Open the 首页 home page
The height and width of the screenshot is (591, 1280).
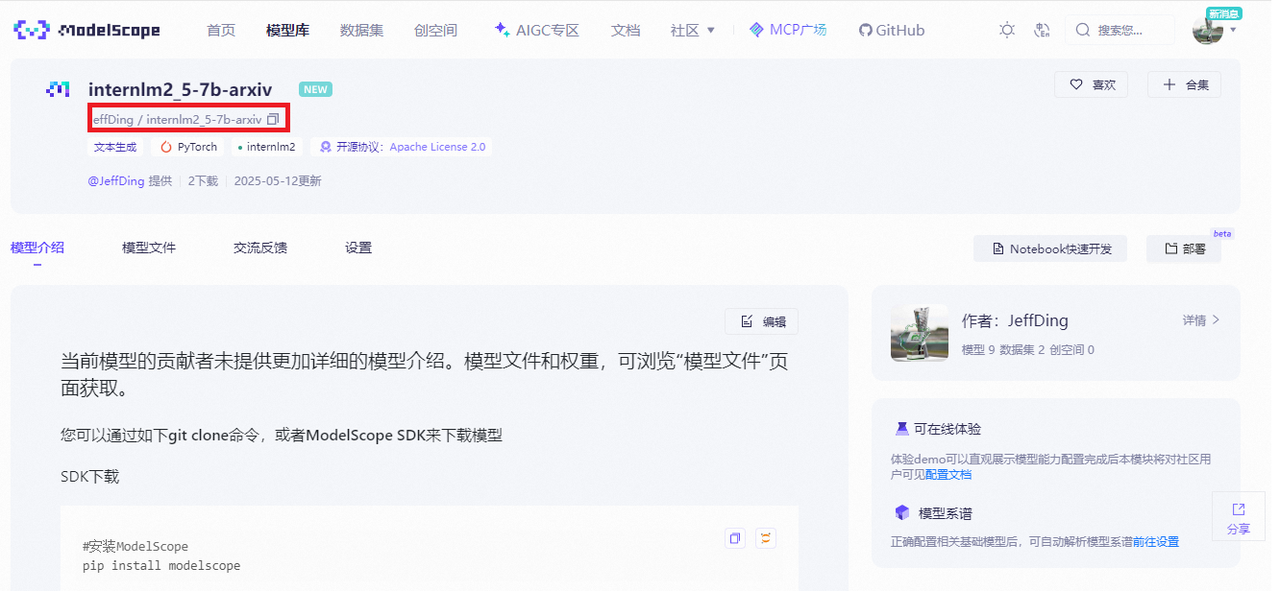[221, 30]
